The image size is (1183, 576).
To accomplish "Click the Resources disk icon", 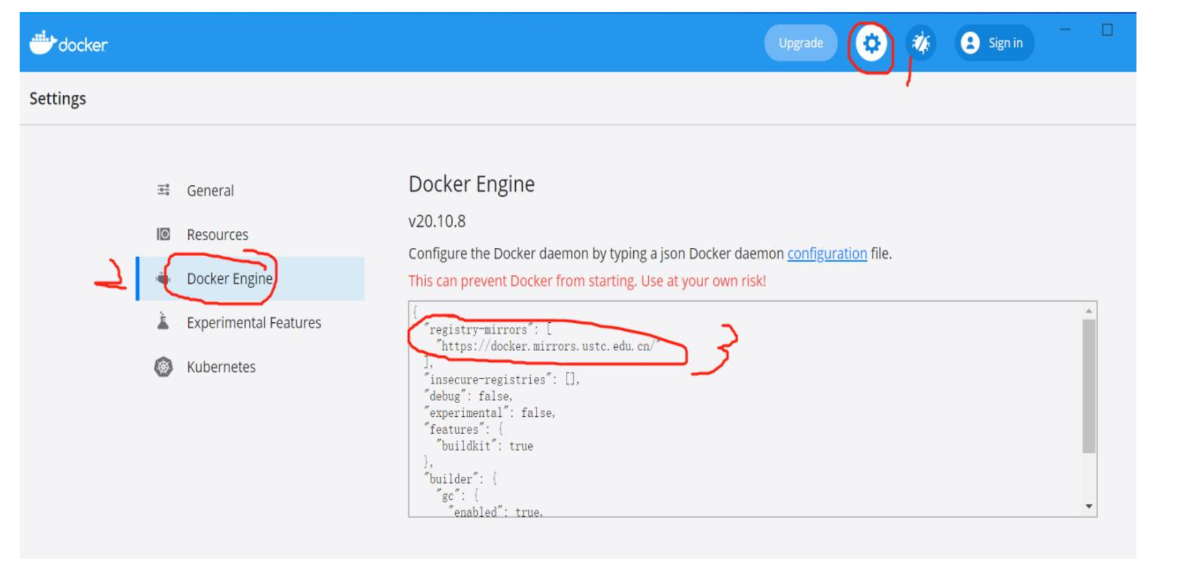I will [163, 234].
